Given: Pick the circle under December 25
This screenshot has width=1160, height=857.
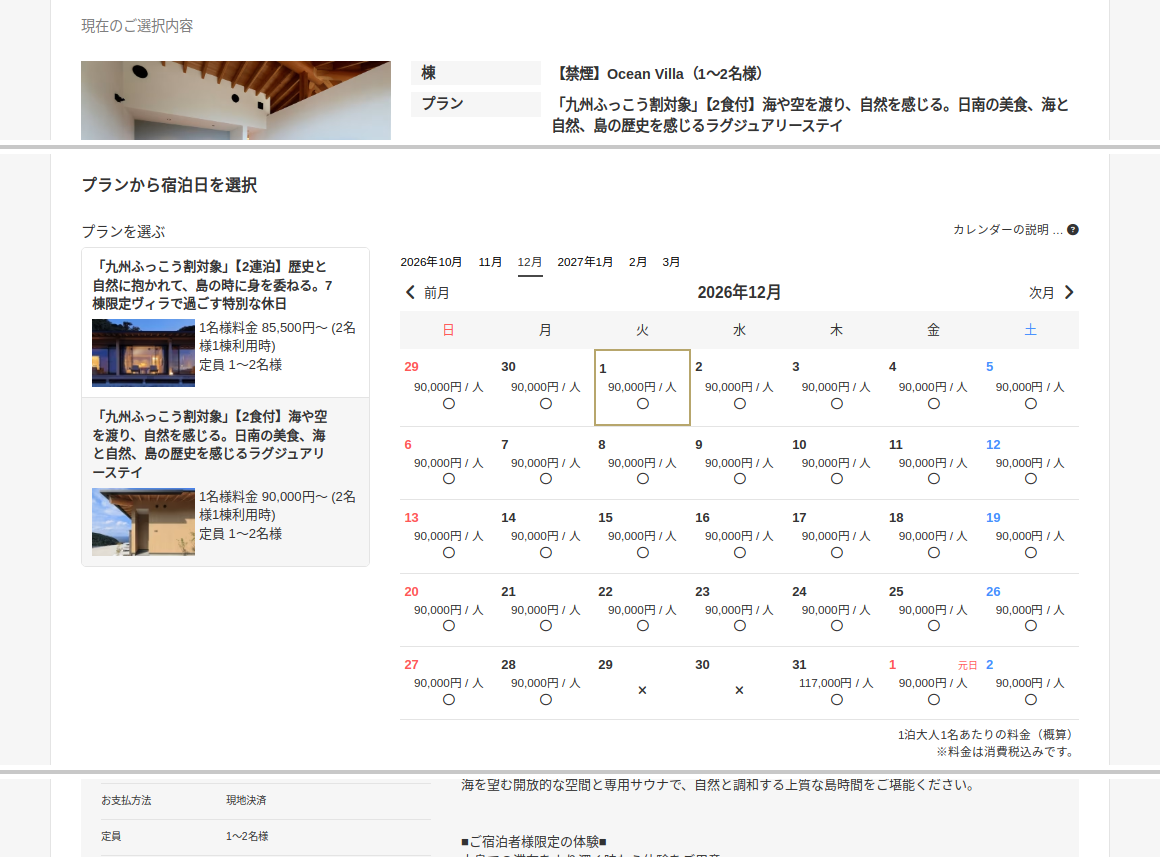Looking at the screenshot, I should click(934, 625).
